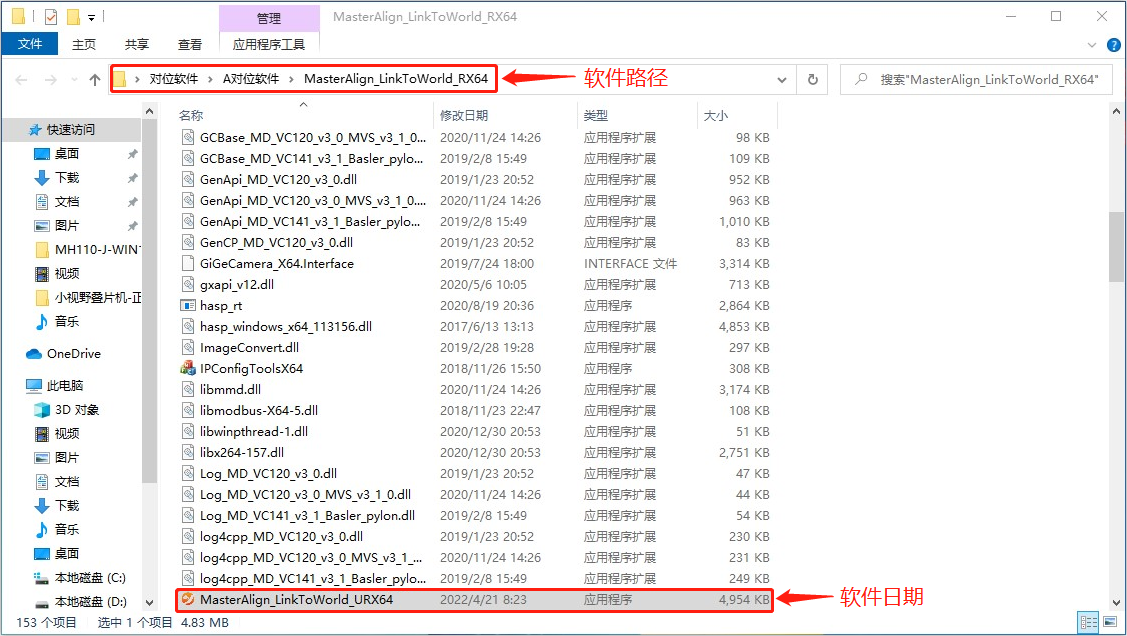Click the IPConfigToolsX64 application icon
Screen dimensions: 1127x636
pyautogui.click(x=188, y=369)
